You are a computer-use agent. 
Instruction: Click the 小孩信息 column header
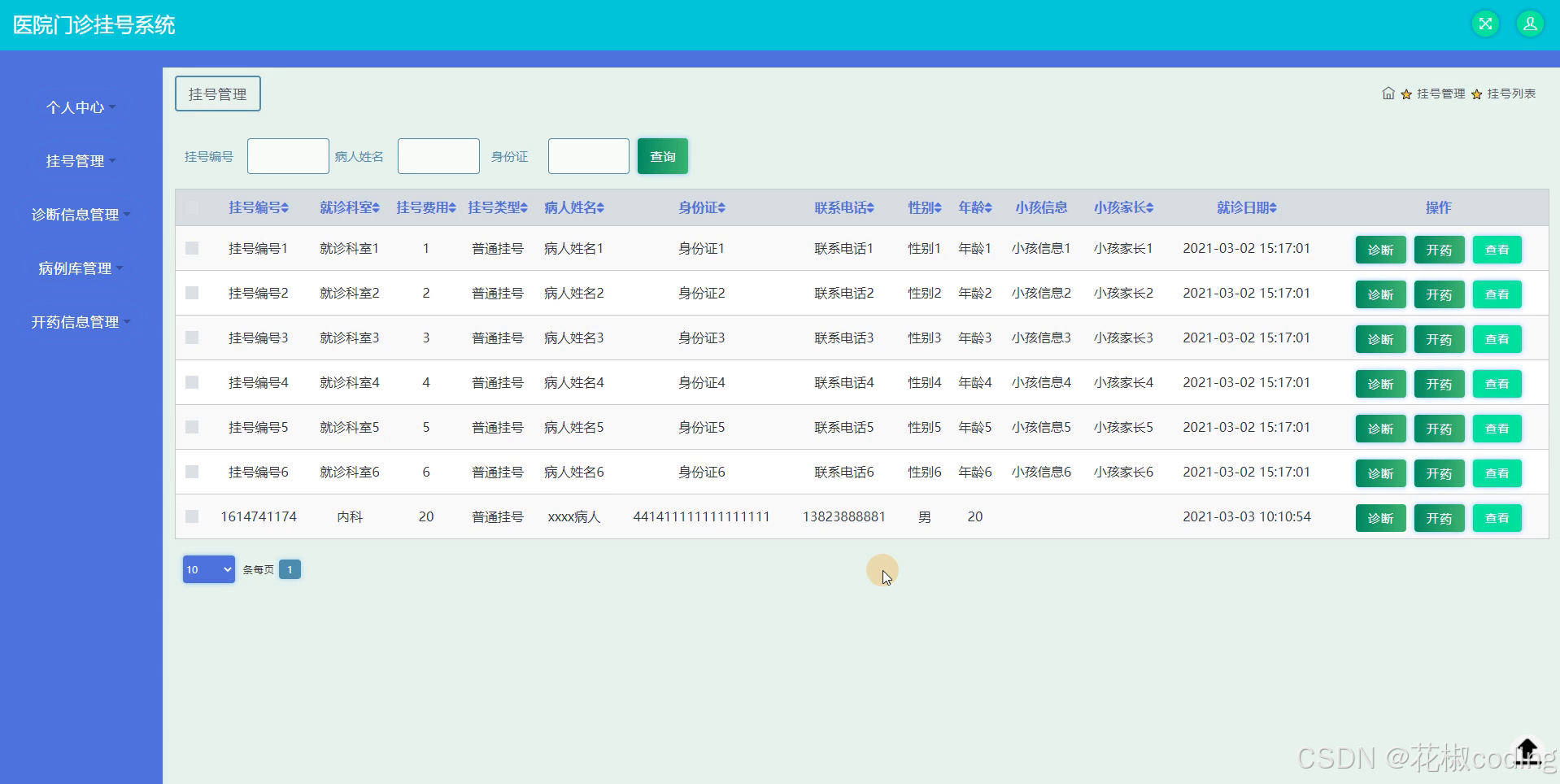tap(1041, 207)
